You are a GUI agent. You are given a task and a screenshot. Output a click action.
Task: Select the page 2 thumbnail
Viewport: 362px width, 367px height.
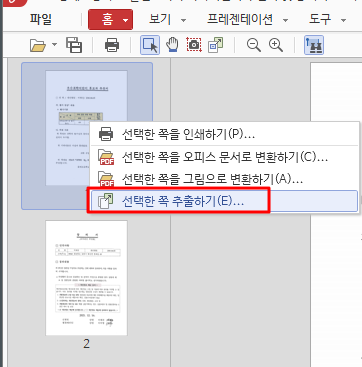point(86,278)
